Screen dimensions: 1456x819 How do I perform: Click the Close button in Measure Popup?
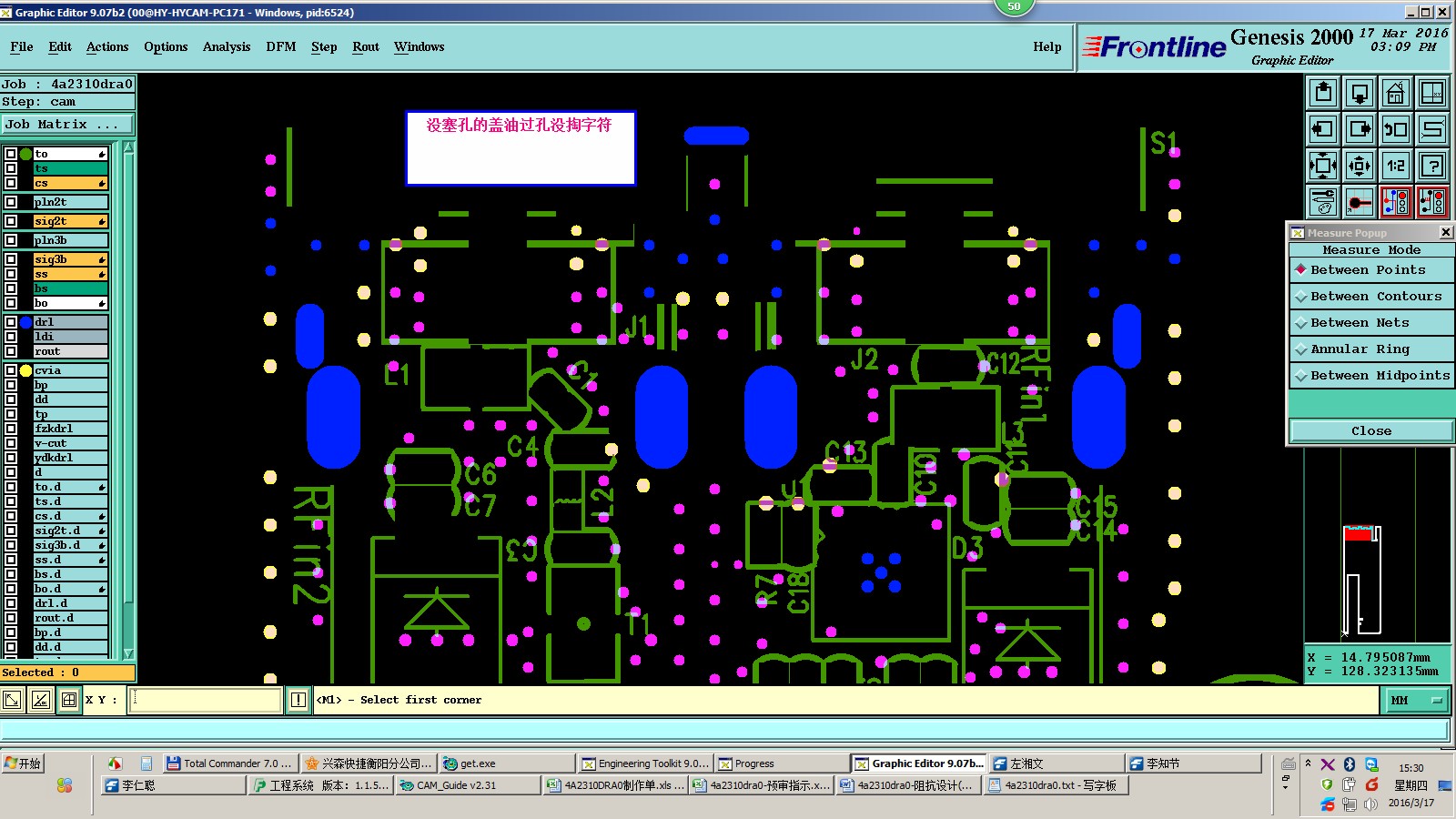point(1371,431)
